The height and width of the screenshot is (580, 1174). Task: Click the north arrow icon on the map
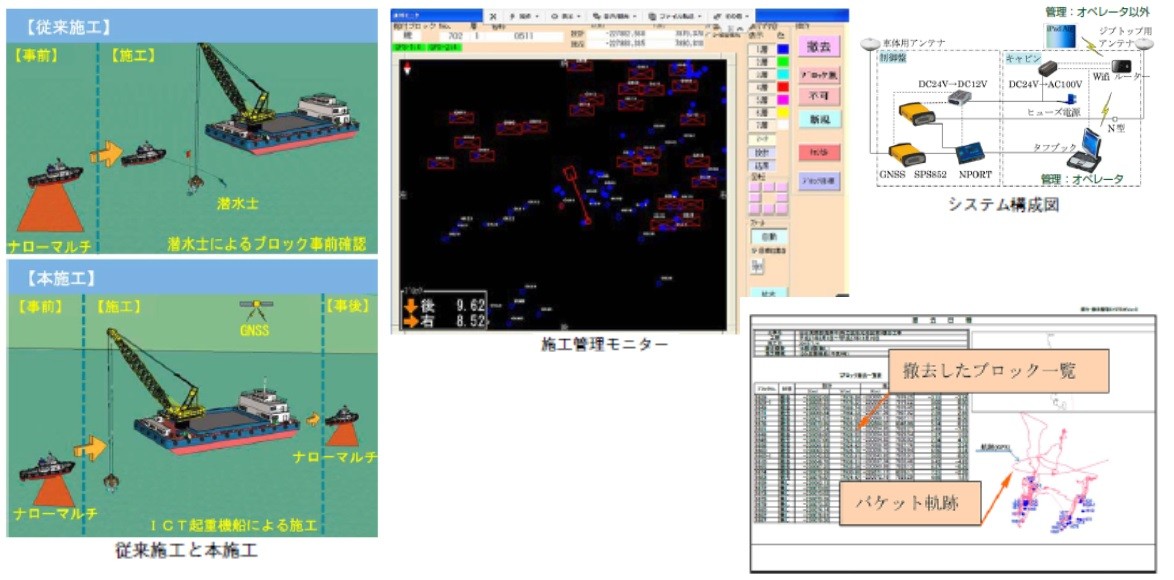click(407, 70)
